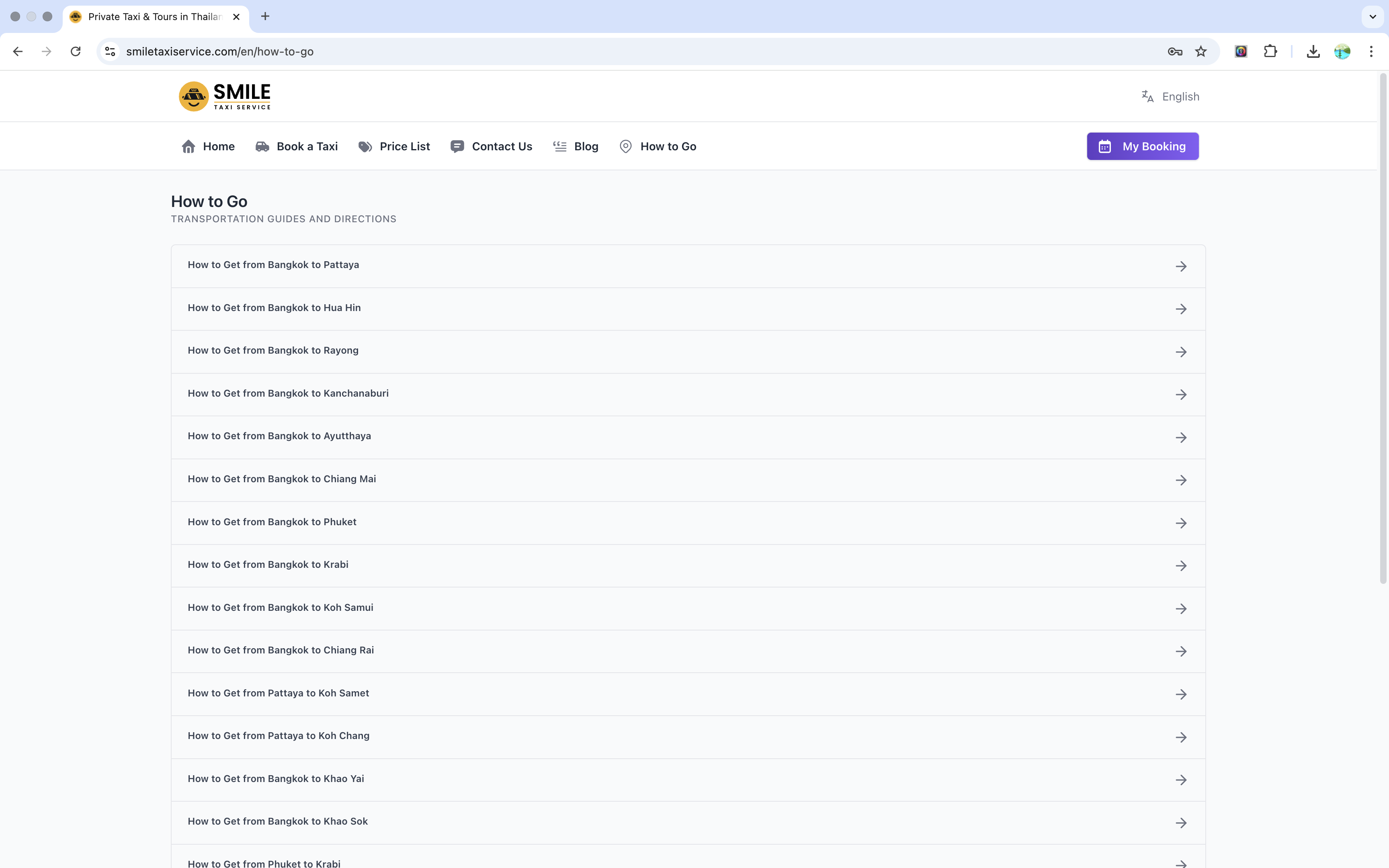
Task: Open the English language selector
Action: pyautogui.click(x=1170, y=96)
